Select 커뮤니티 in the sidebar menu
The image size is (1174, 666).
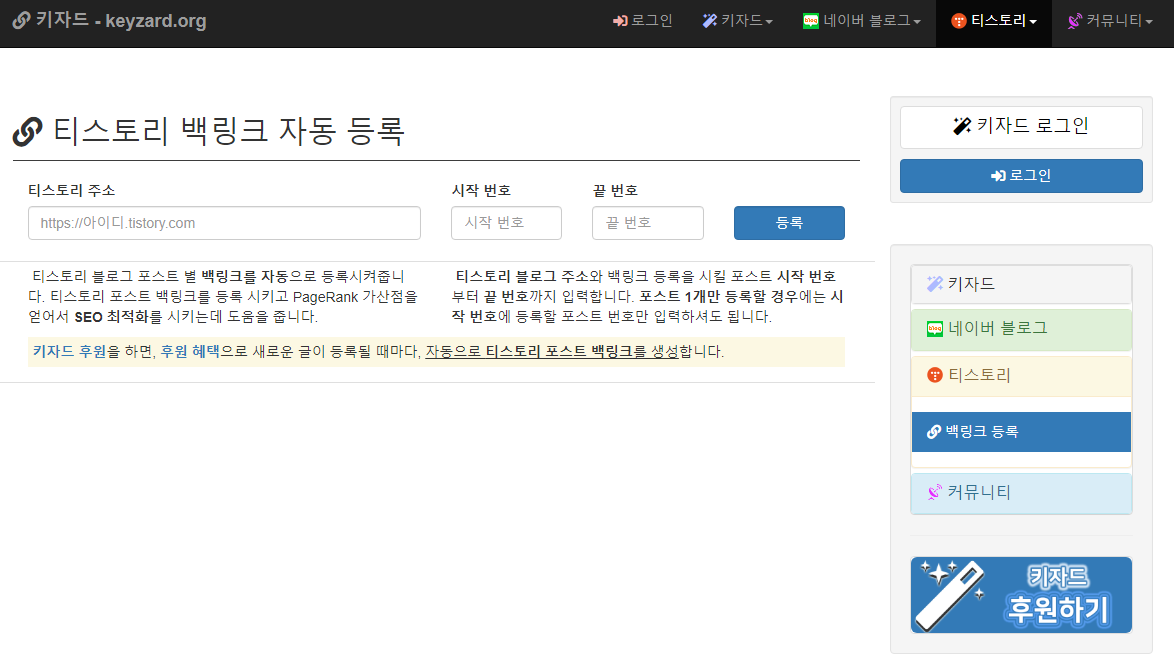(x=1021, y=492)
